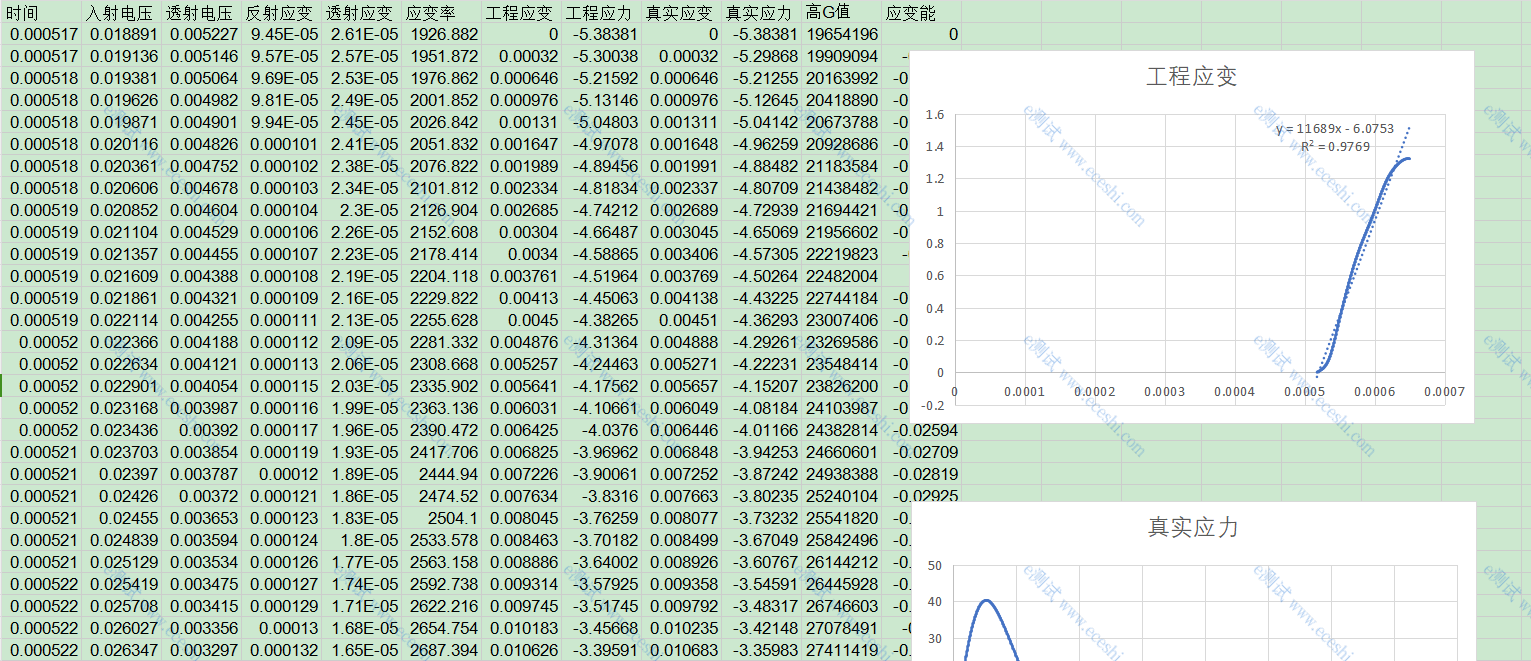Screen dimensions: 1531x661
Task: Select the 工程应力 header cell
Action: (x=602, y=12)
